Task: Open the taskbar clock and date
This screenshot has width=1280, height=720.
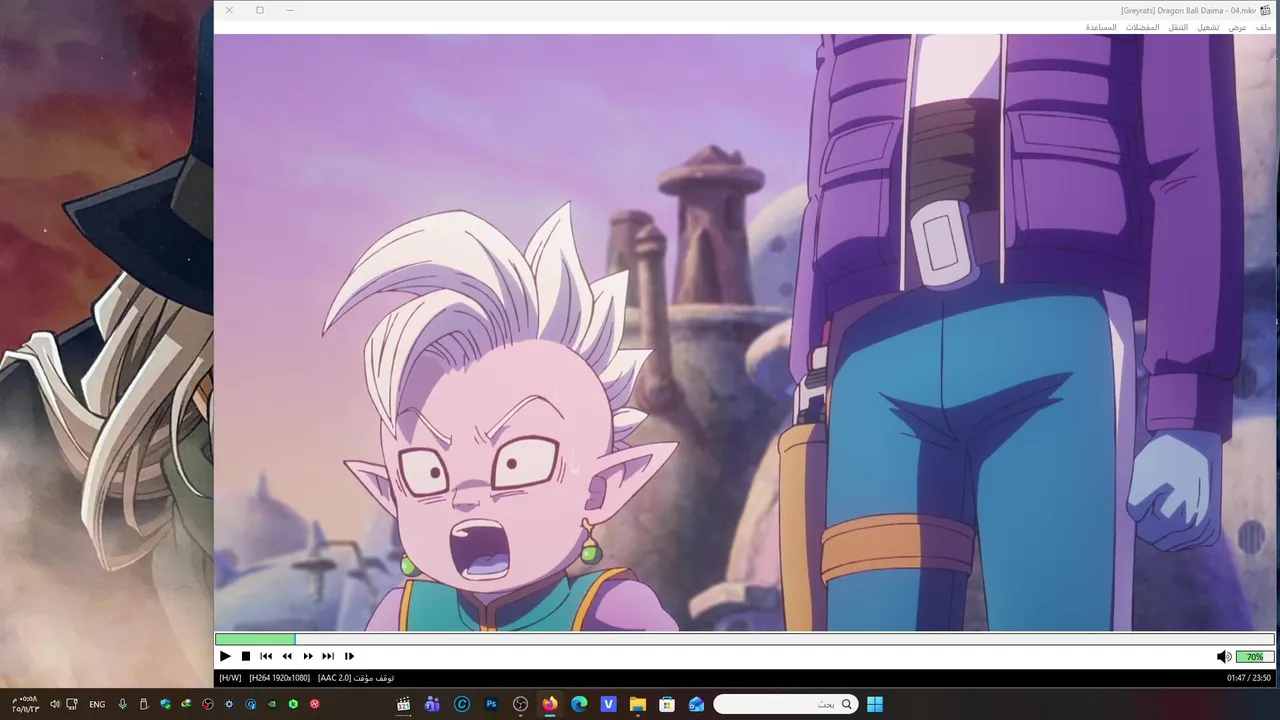Action: (x=26, y=704)
